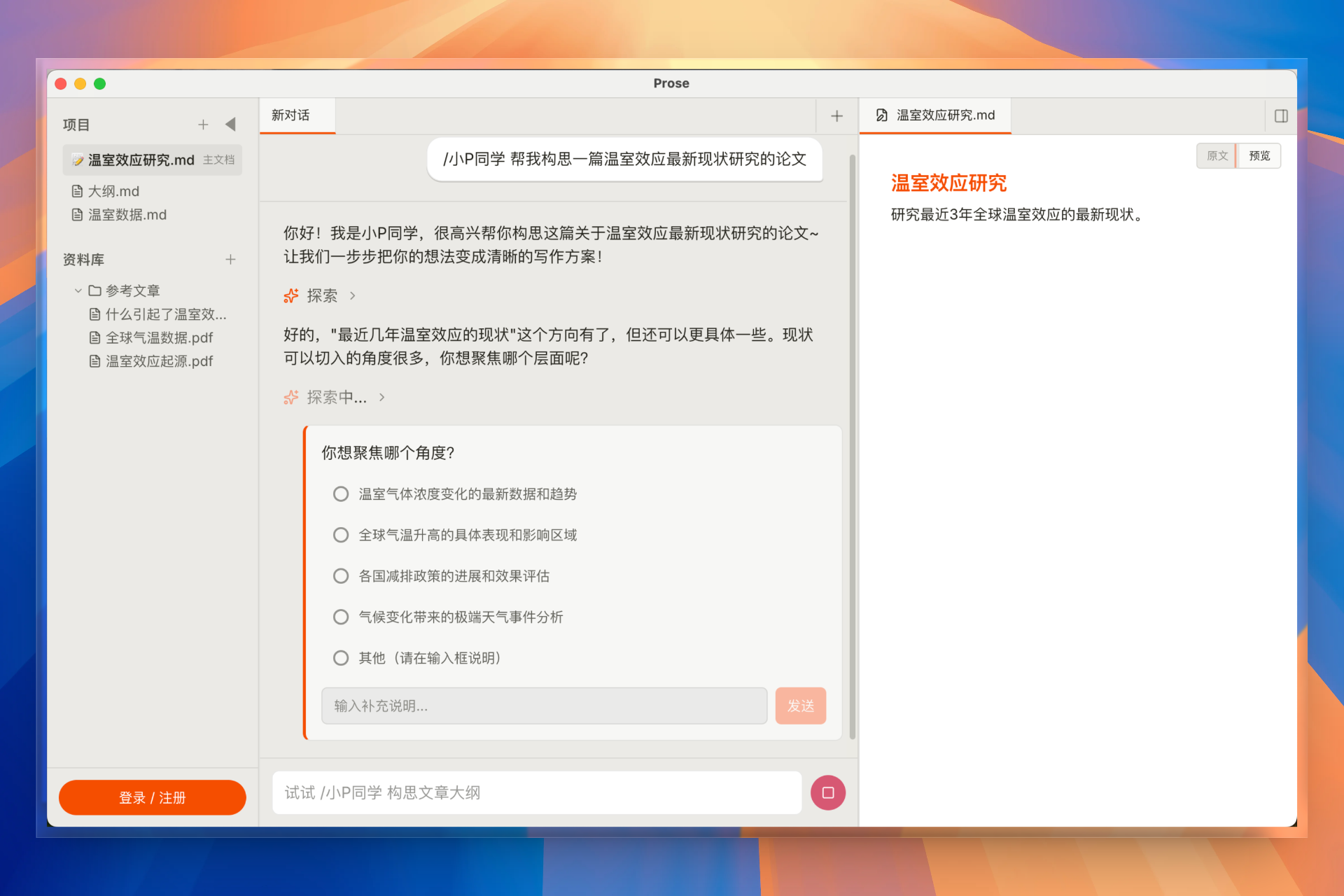Collapse the 参考文章 folder chevron
Image resolution: width=1344 pixels, height=896 pixels.
[x=78, y=290]
